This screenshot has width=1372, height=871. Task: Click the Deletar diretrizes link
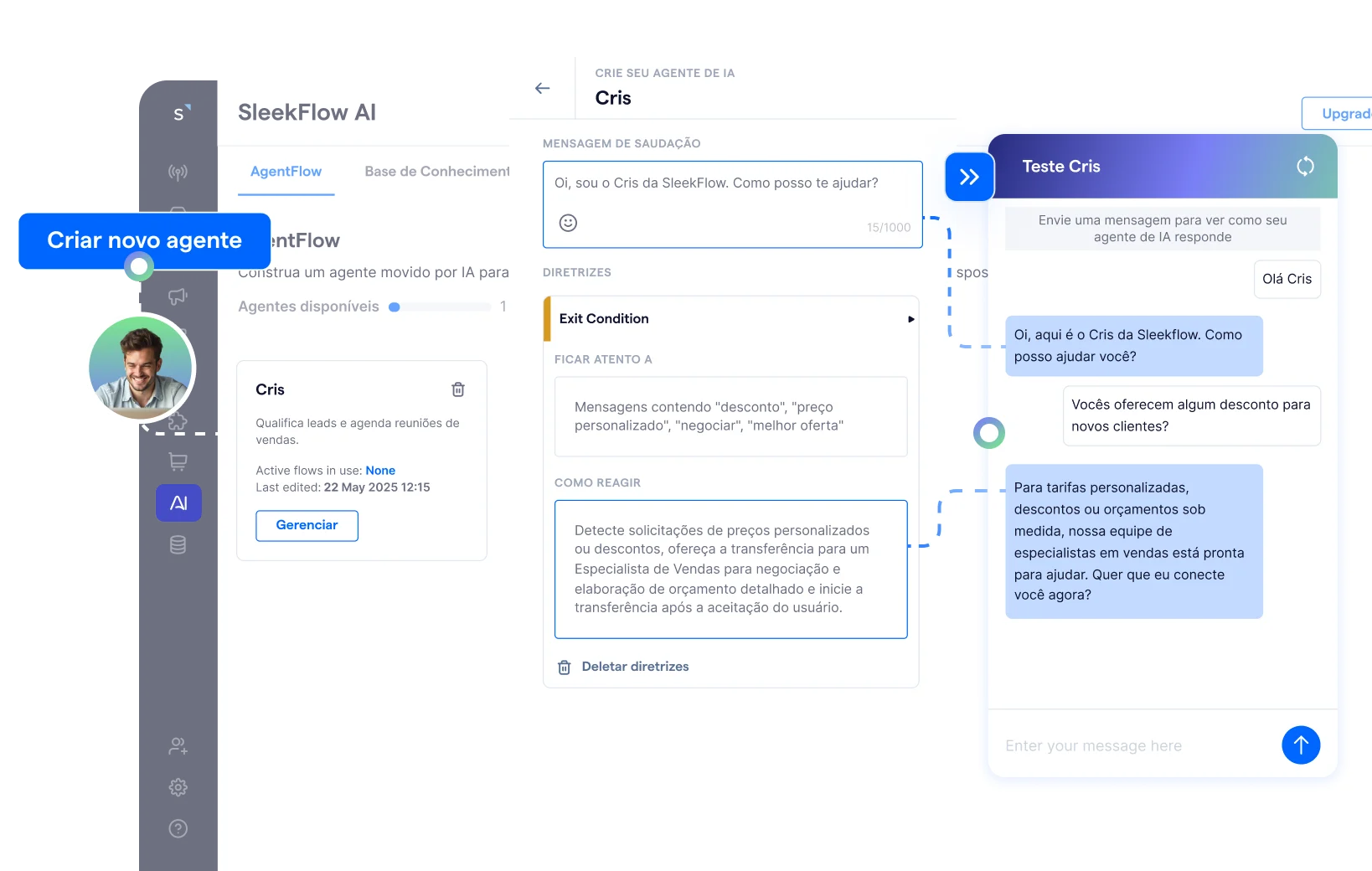coord(635,667)
